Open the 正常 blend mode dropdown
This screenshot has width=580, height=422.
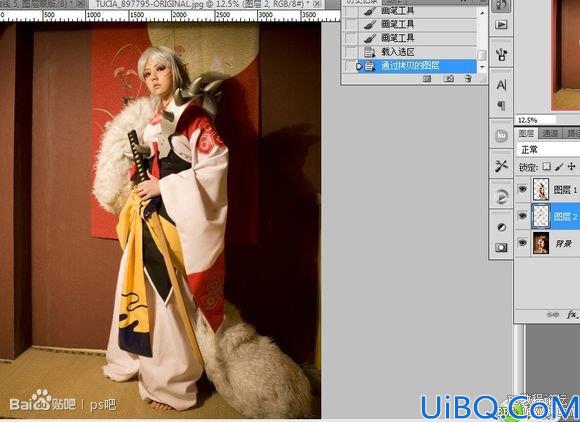pos(548,150)
